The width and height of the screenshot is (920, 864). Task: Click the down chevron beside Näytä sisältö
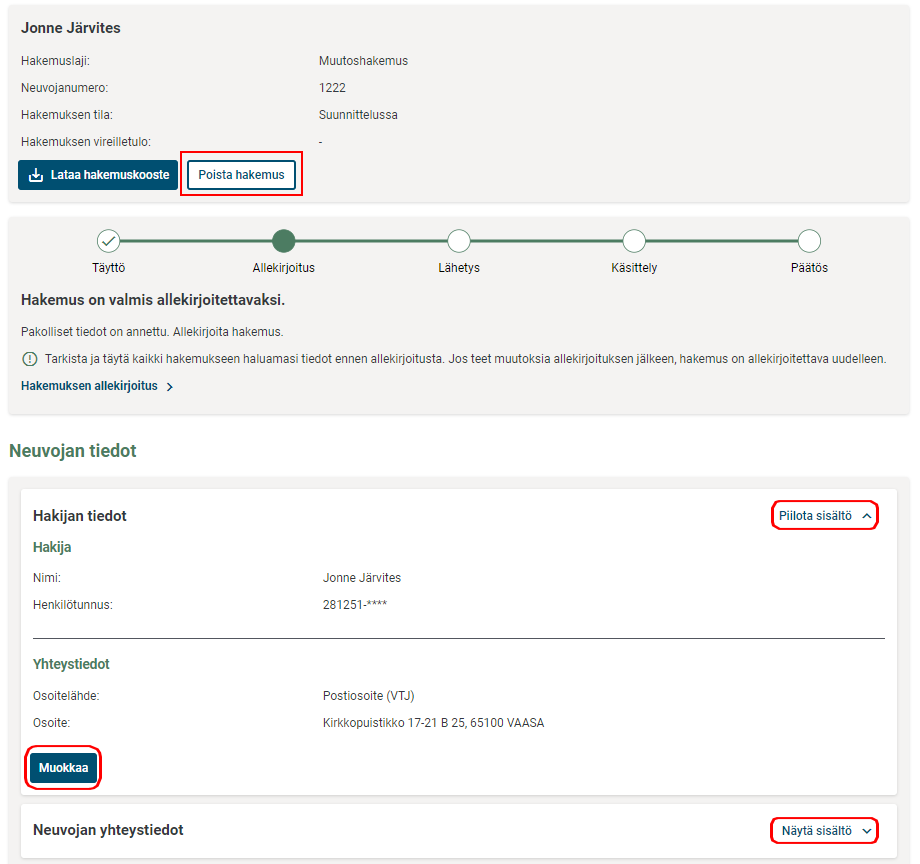coord(866,831)
